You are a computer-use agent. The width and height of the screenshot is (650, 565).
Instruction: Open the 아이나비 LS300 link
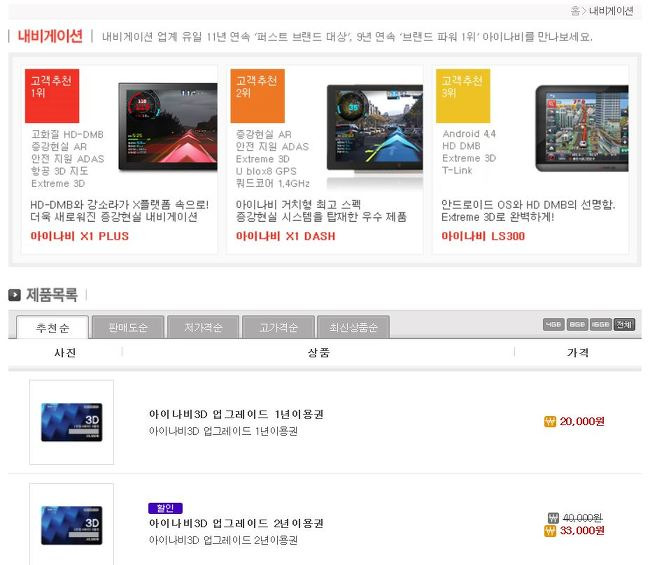(483, 236)
